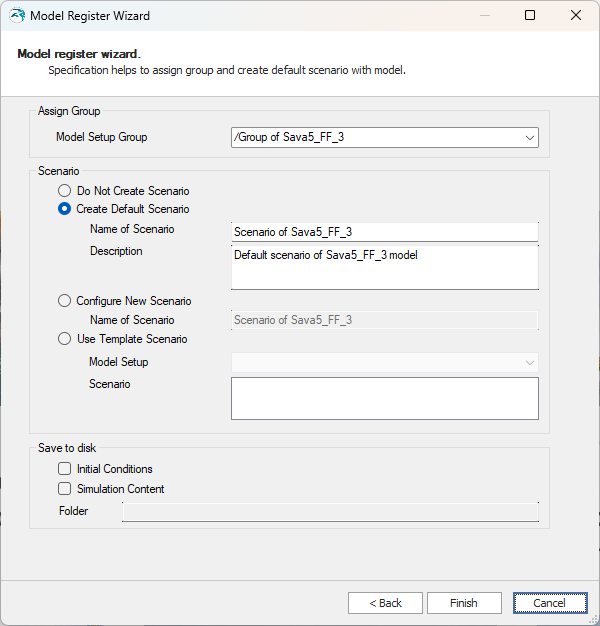Click the template Scenario list box
The image size is (600, 626).
(x=385, y=398)
